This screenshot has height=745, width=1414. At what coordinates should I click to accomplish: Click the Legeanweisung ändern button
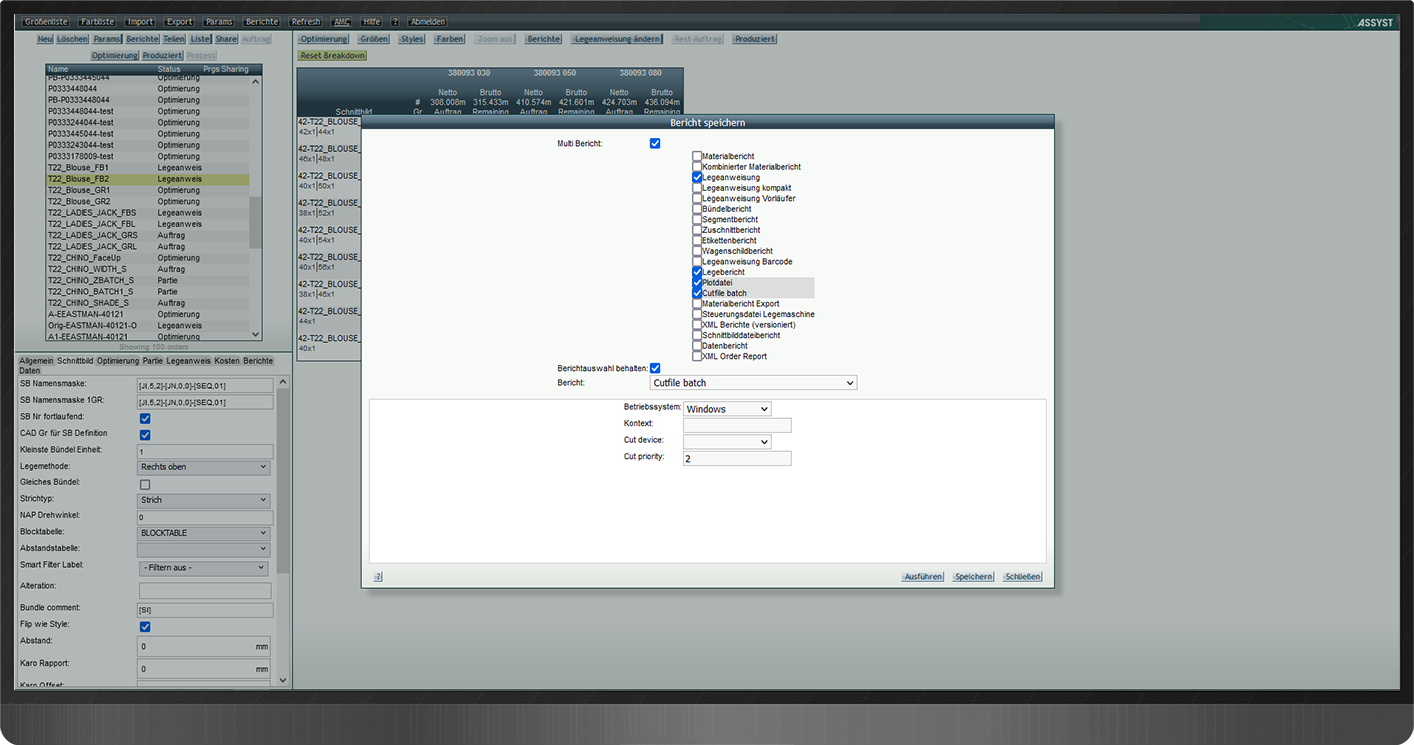click(x=617, y=39)
